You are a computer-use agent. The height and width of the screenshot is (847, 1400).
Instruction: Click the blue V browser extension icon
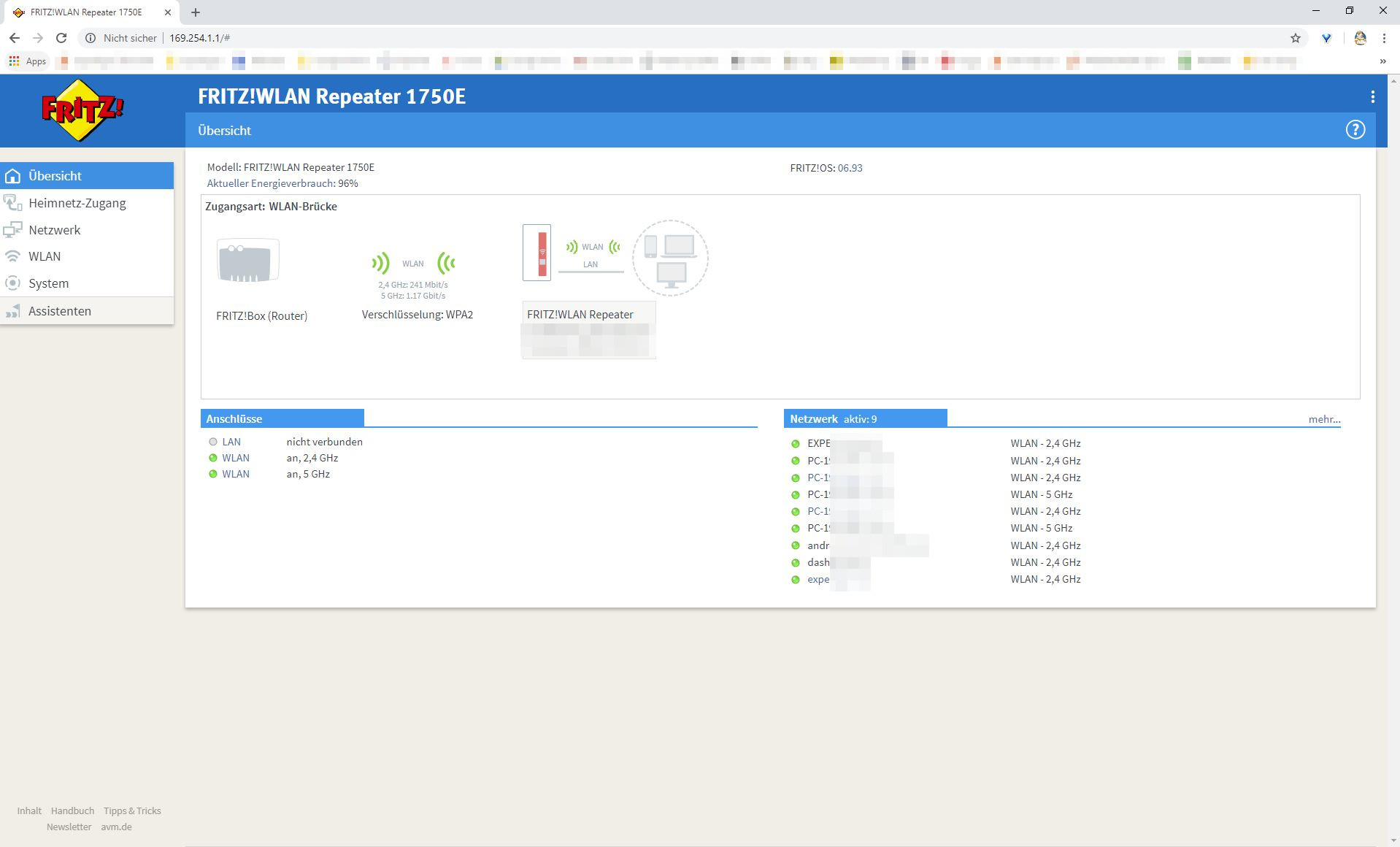[1326, 38]
